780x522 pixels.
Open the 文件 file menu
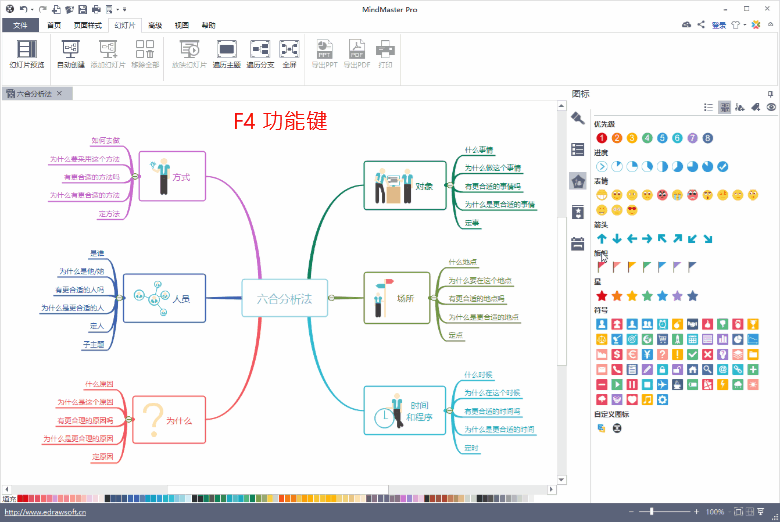[x=20, y=25]
